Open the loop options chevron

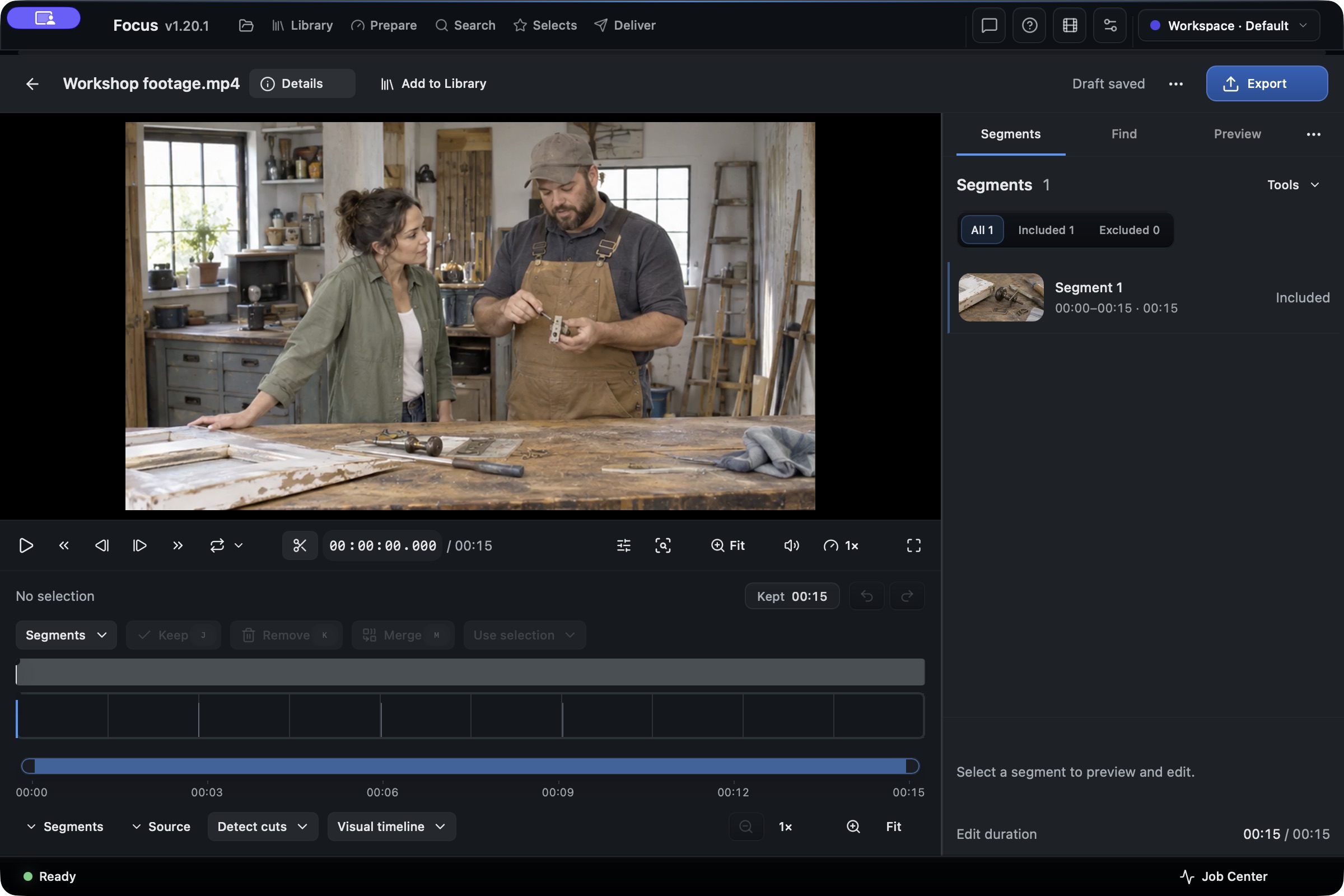239,545
